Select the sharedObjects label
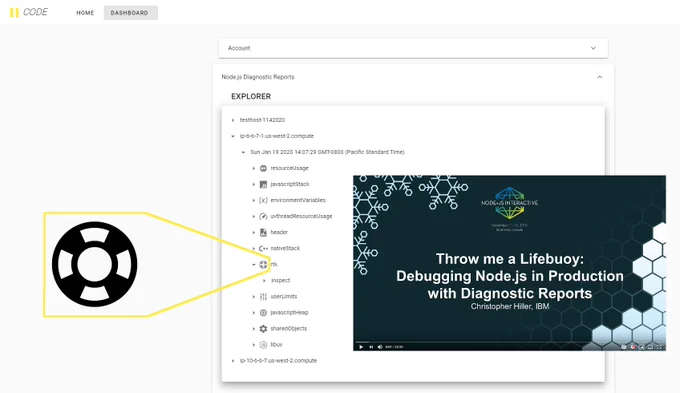 coord(288,328)
